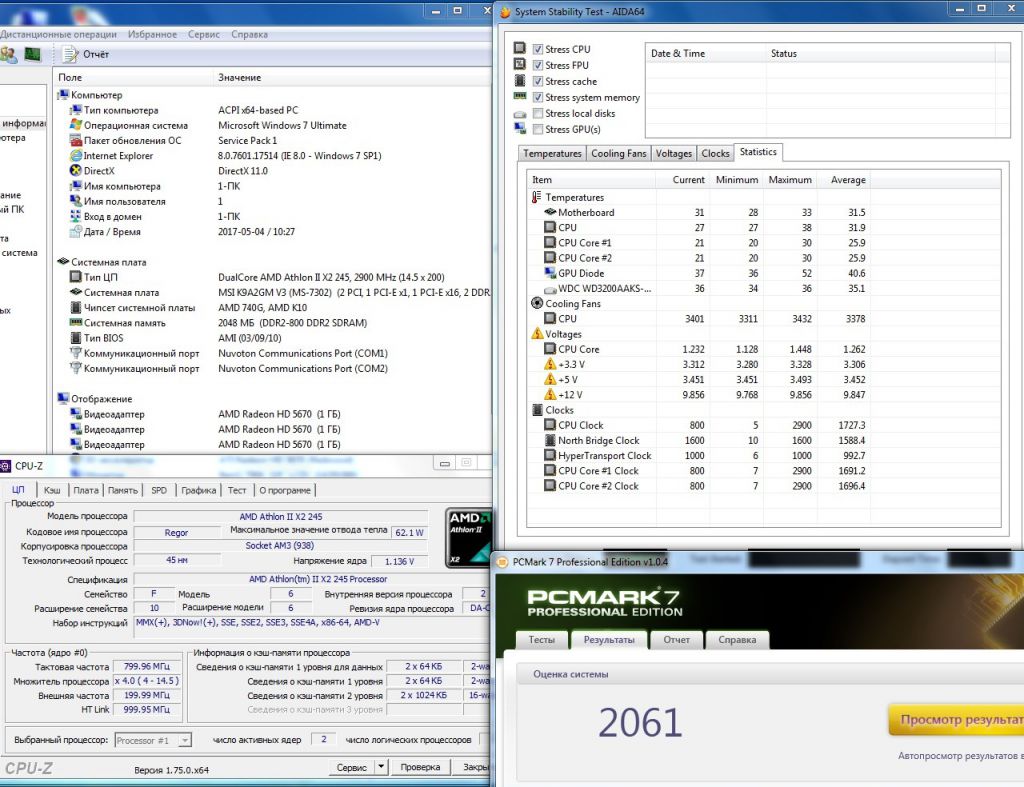Click the Voltages warning icon
The image size is (1024, 787).
[x=537, y=334]
